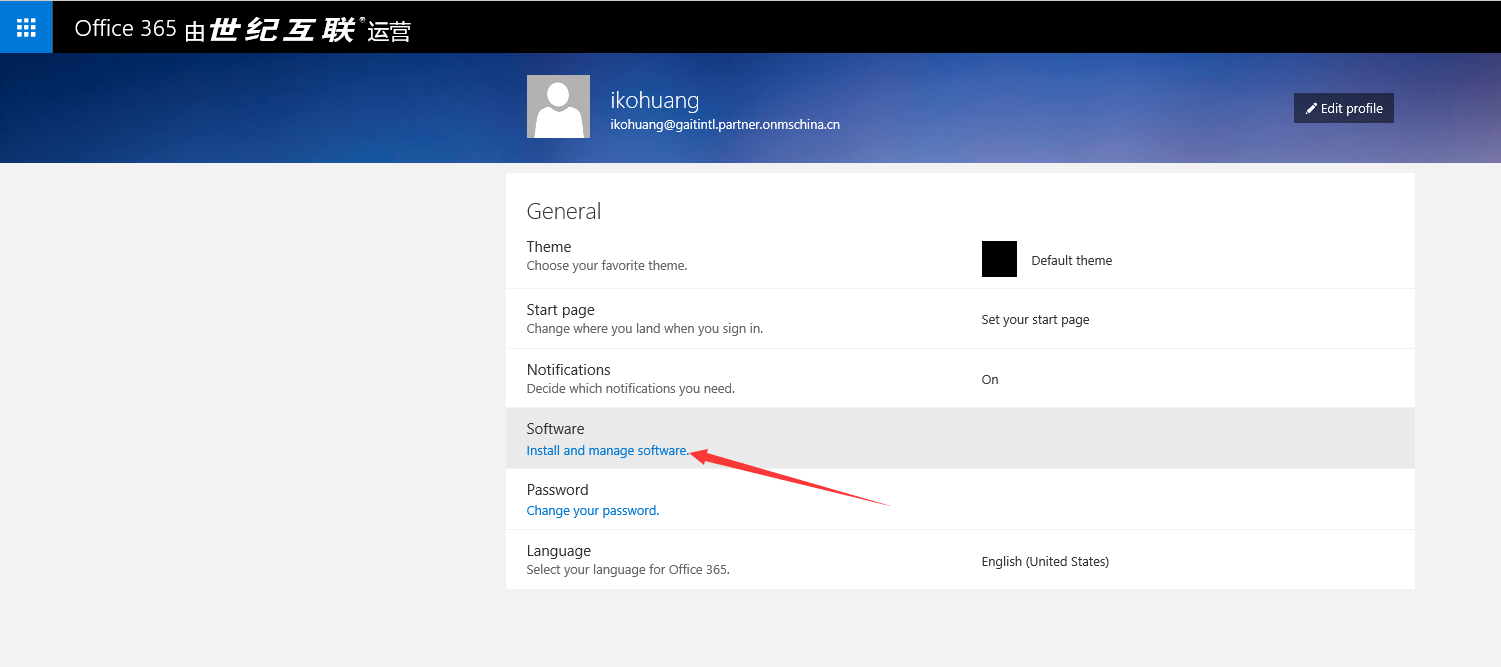Screen dimensions: 1501x667
Task: Open the app launcher waffle icon
Action: 26,28
